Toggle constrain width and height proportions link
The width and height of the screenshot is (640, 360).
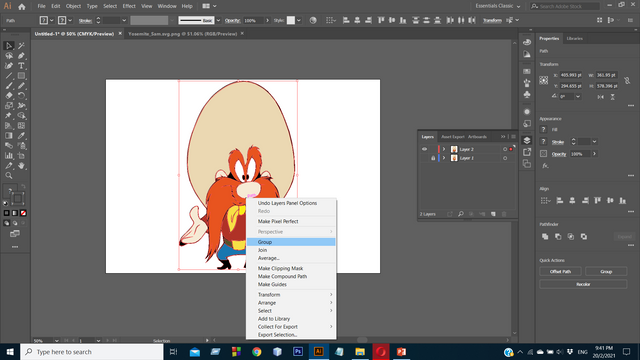pyautogui.click(x=627, y=81)
